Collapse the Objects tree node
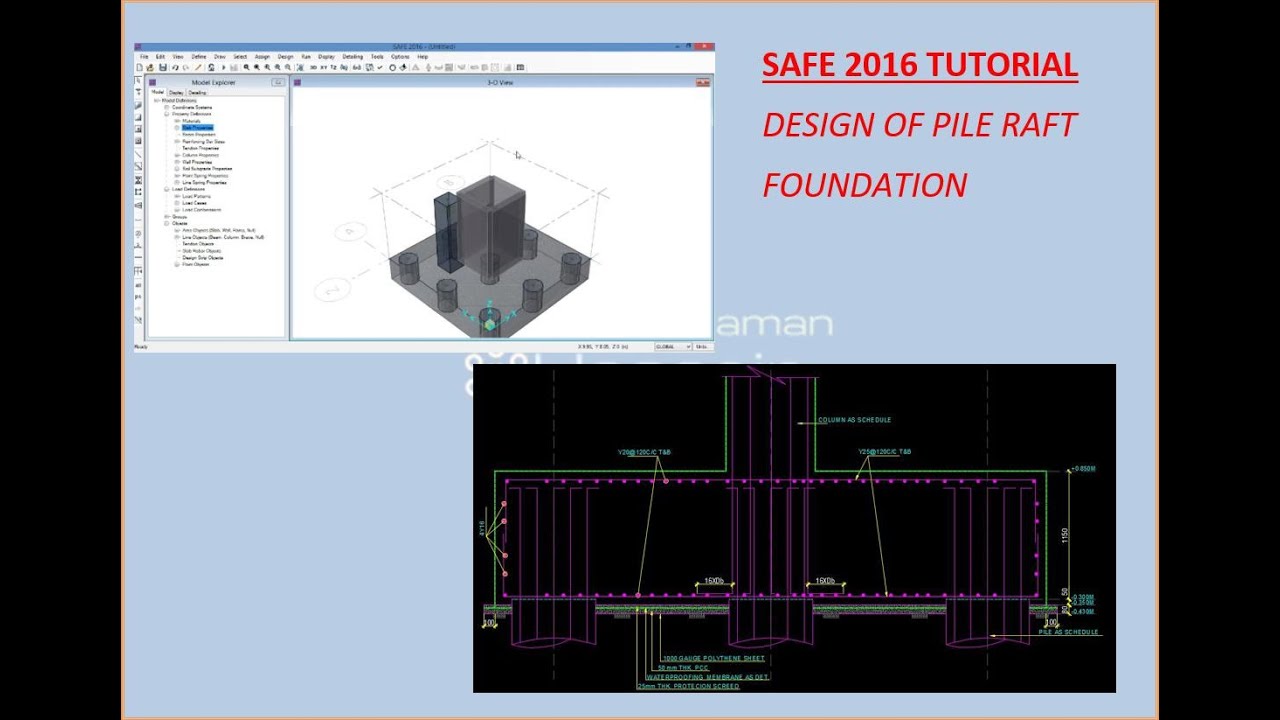Screen dimensions: 1280x720 (x=167, y=224)
